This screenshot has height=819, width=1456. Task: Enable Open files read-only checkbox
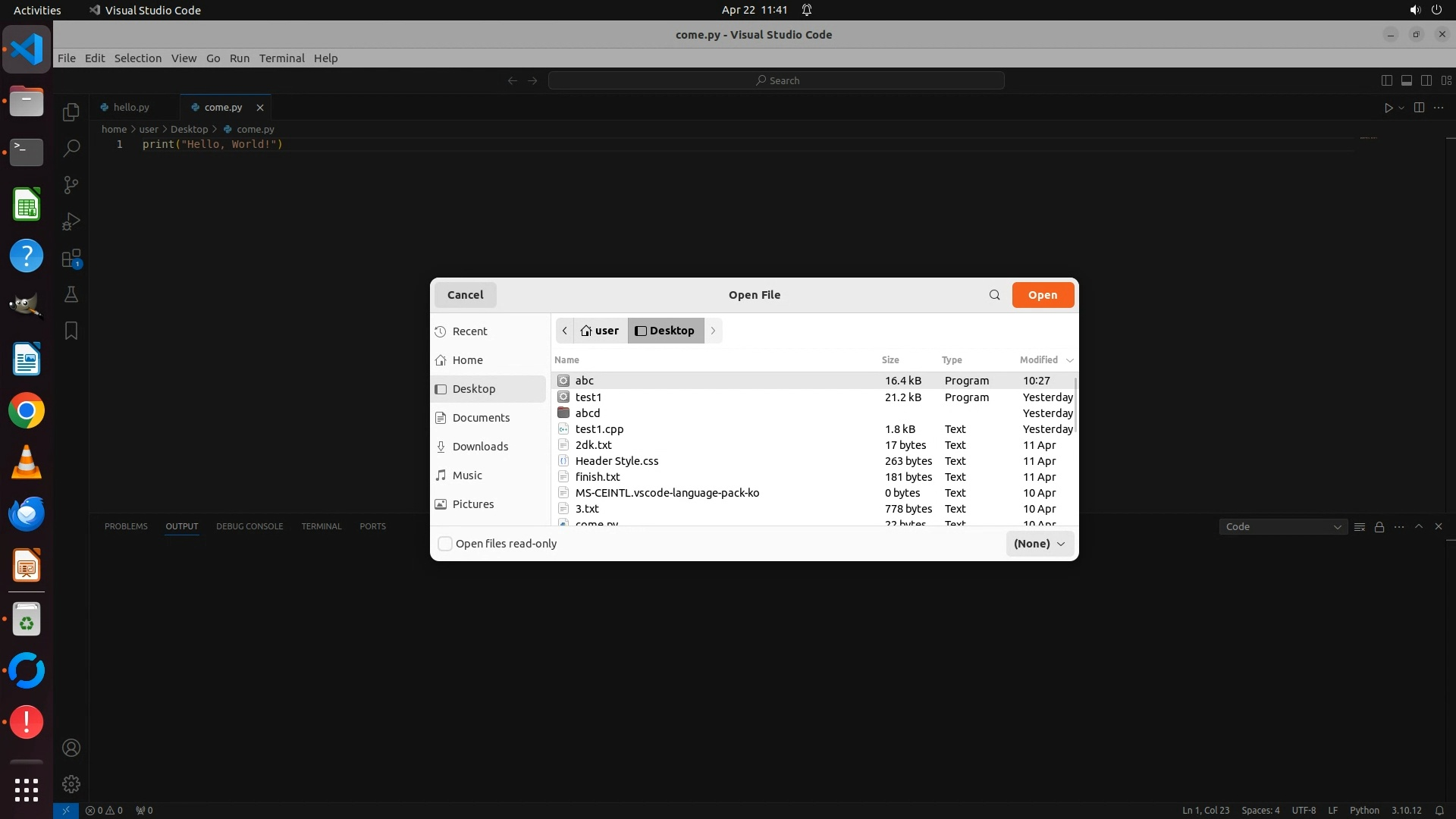pos(446,544)
